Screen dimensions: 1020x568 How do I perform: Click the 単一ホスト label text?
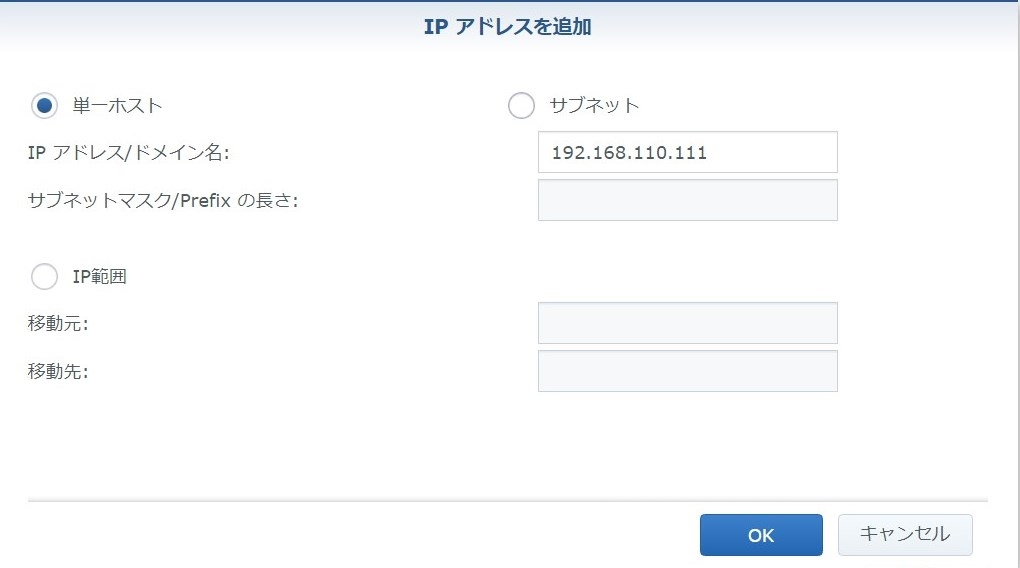click(x=117, y=105)
